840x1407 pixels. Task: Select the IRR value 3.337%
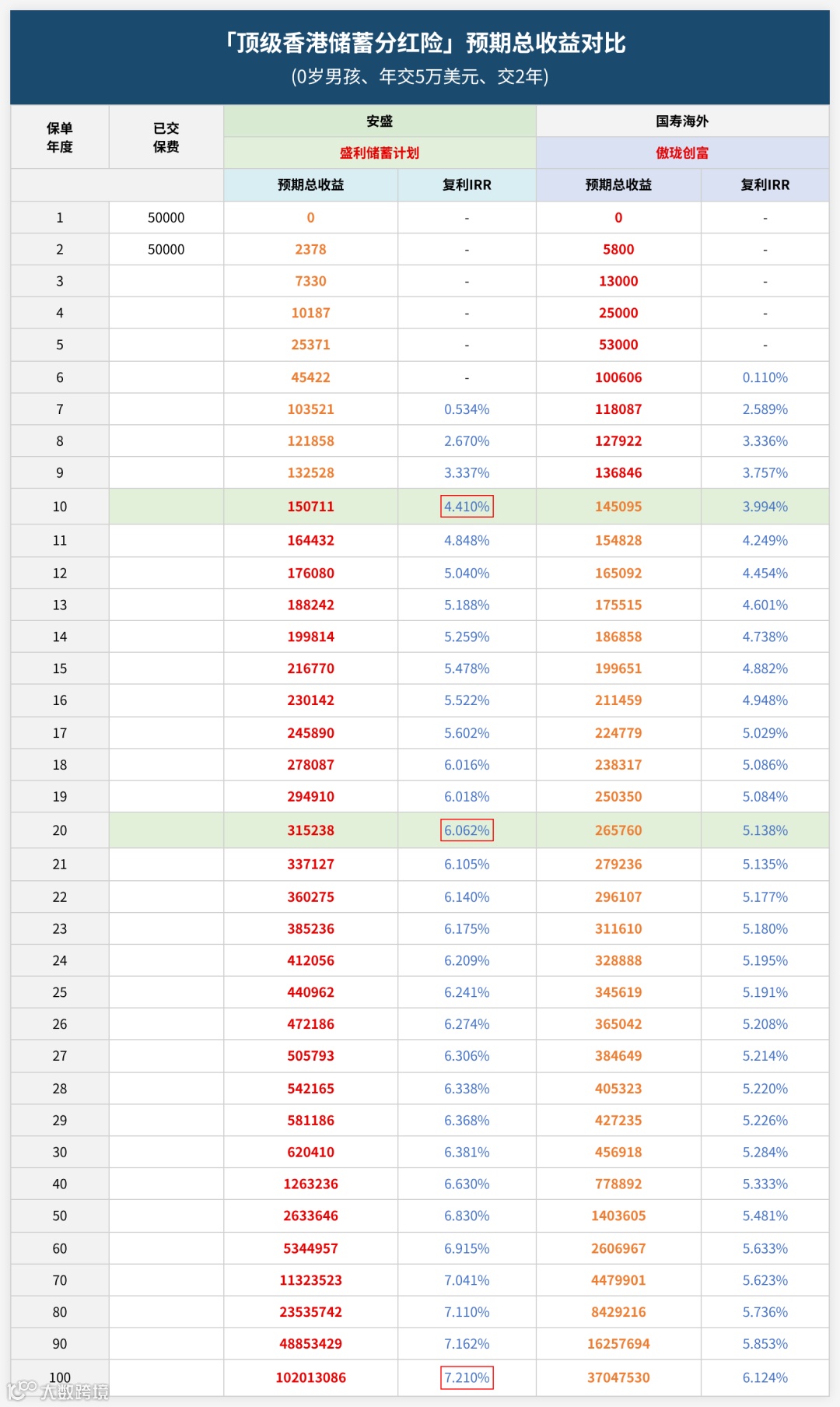467,474
